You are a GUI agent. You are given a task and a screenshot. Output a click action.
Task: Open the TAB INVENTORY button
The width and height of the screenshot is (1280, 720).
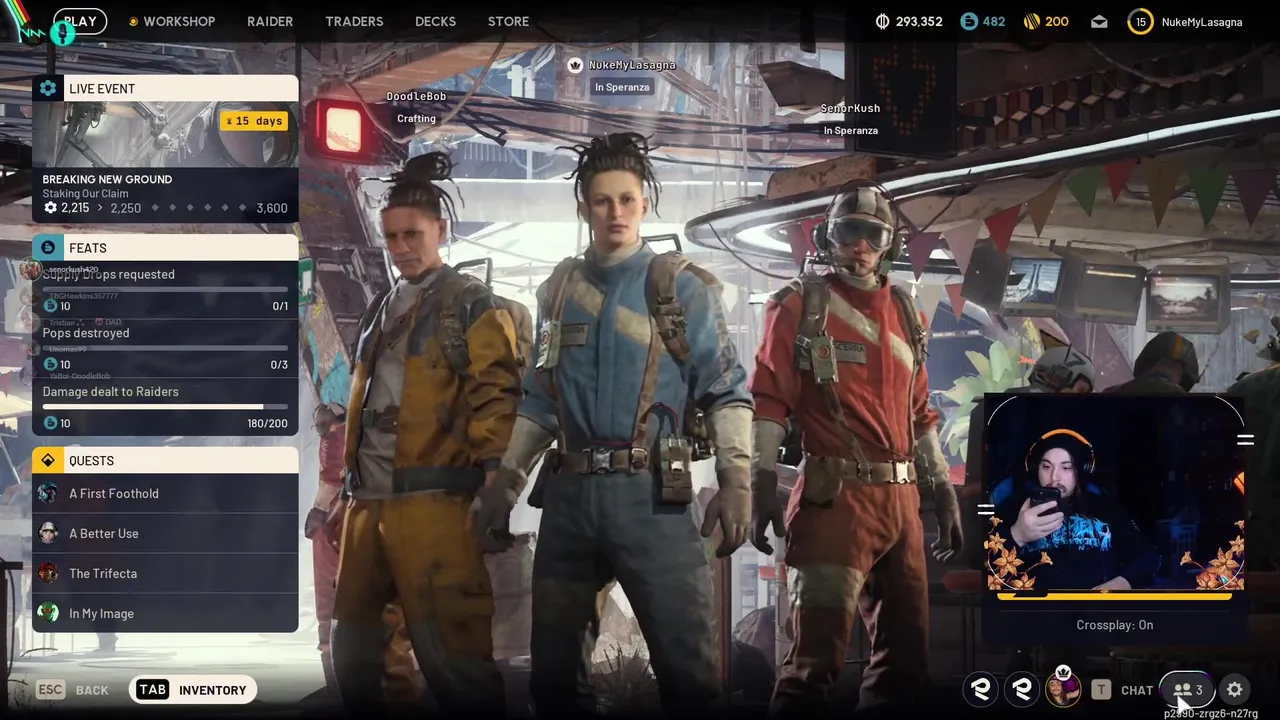tap(194, 690)
